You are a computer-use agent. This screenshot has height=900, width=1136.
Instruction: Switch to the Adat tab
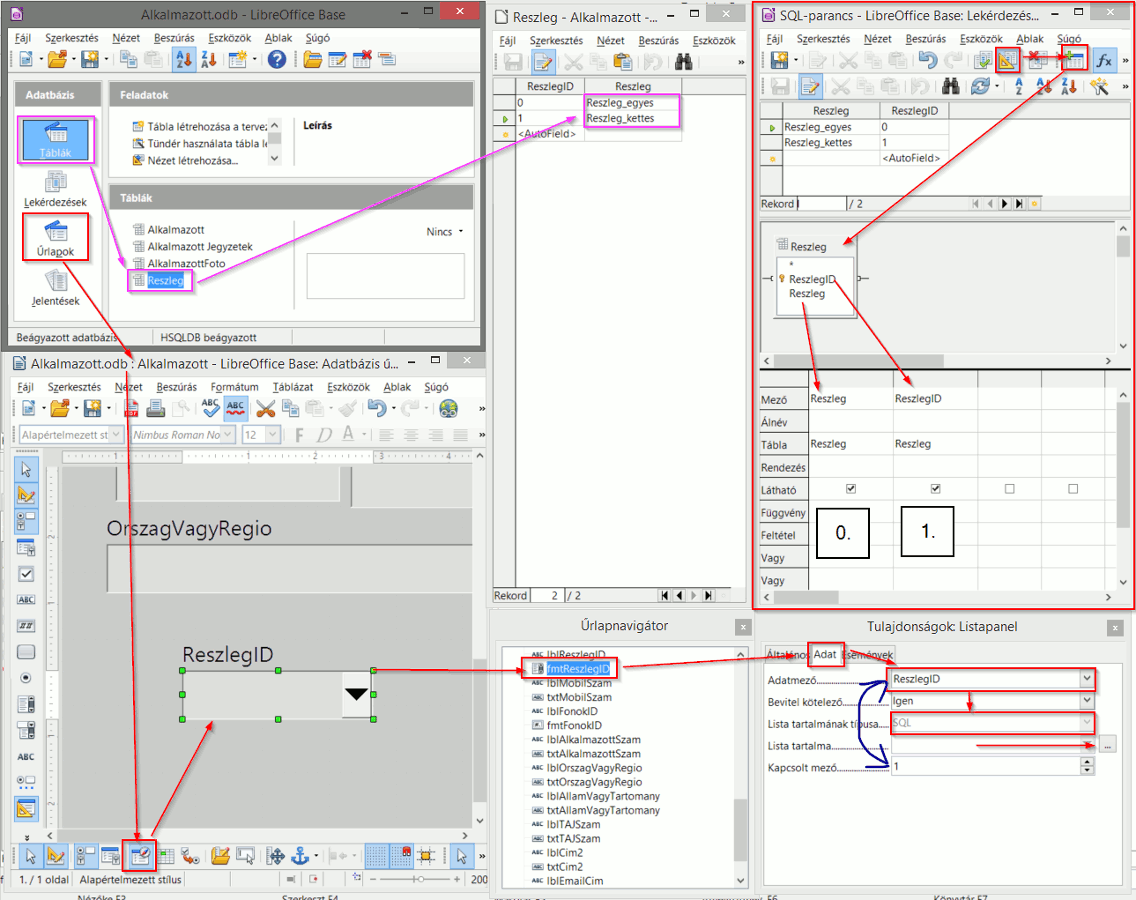tap(825, 655)
